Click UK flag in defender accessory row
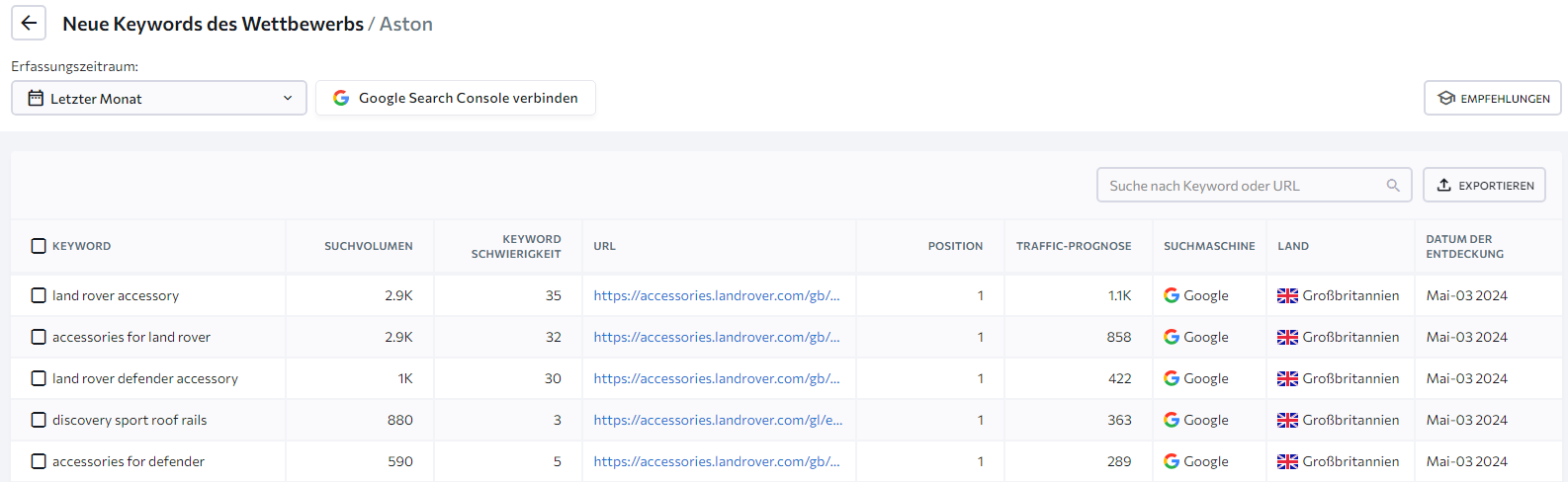Screen dimensions: 1568x482 (x=1287, y=378)
